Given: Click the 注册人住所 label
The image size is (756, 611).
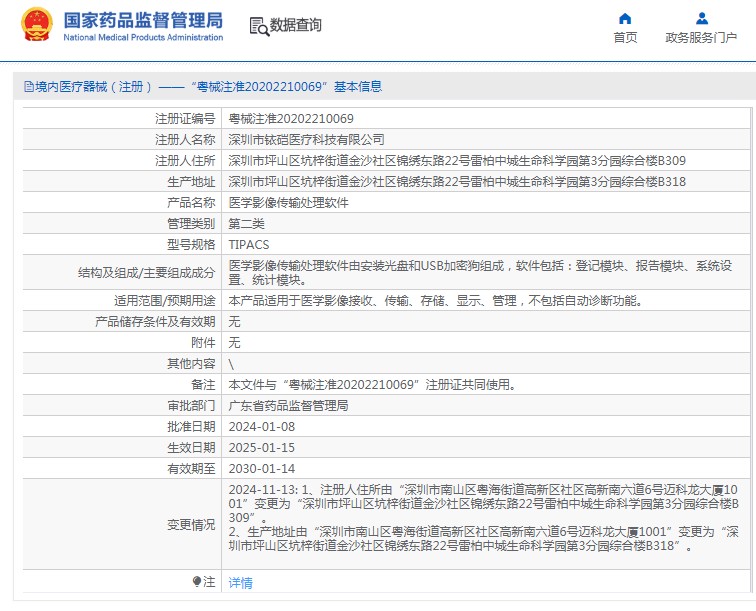Looking at the screenshot, I should coord(185,161).
